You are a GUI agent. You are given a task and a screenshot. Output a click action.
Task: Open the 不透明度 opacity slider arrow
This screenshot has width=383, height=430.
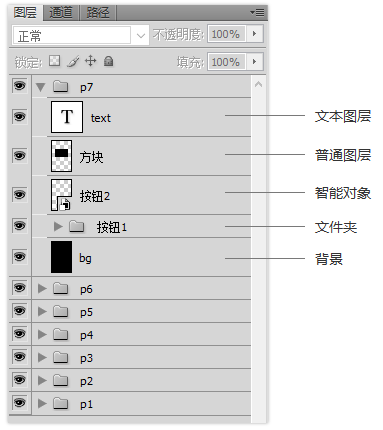point(255,34)
